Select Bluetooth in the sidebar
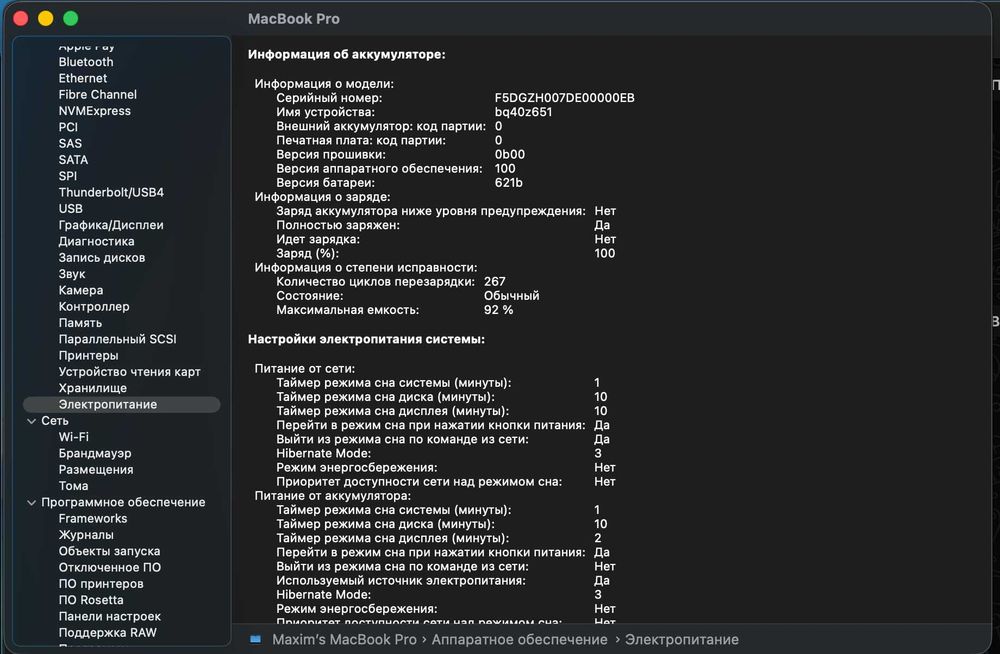Viewport: 1000px width, 654px height. (86, 62)
